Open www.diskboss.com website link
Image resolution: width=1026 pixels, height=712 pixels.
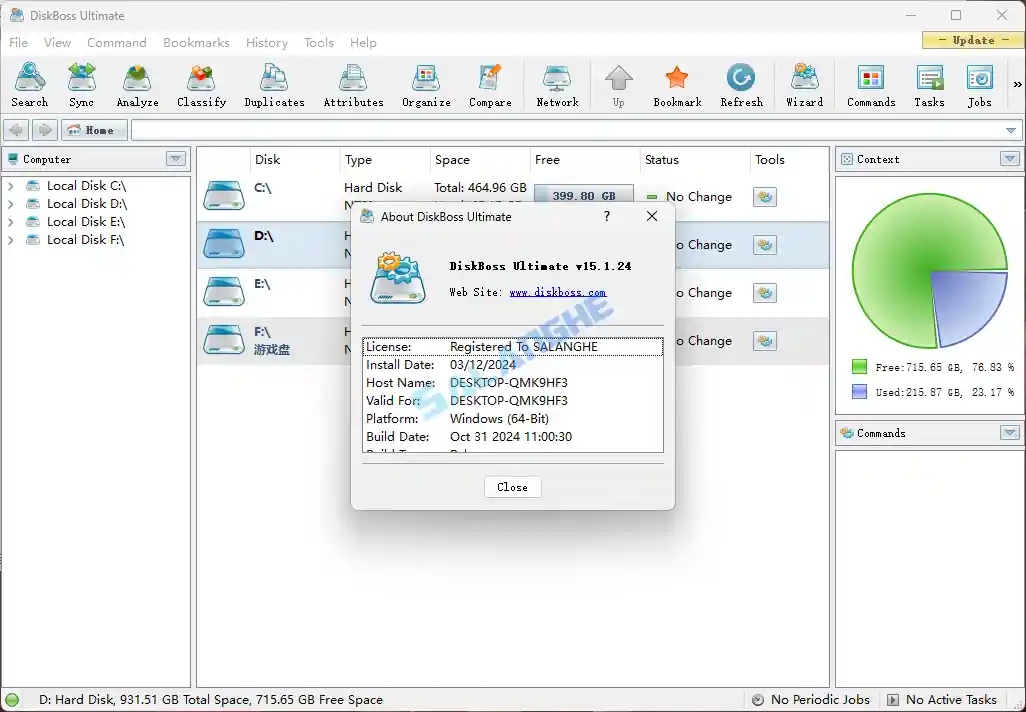tap(557, 293)
